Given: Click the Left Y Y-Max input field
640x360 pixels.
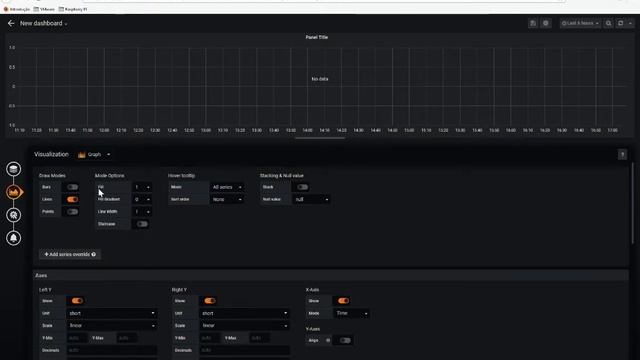Looking at the screenshot, I should [x=127, y=338].
